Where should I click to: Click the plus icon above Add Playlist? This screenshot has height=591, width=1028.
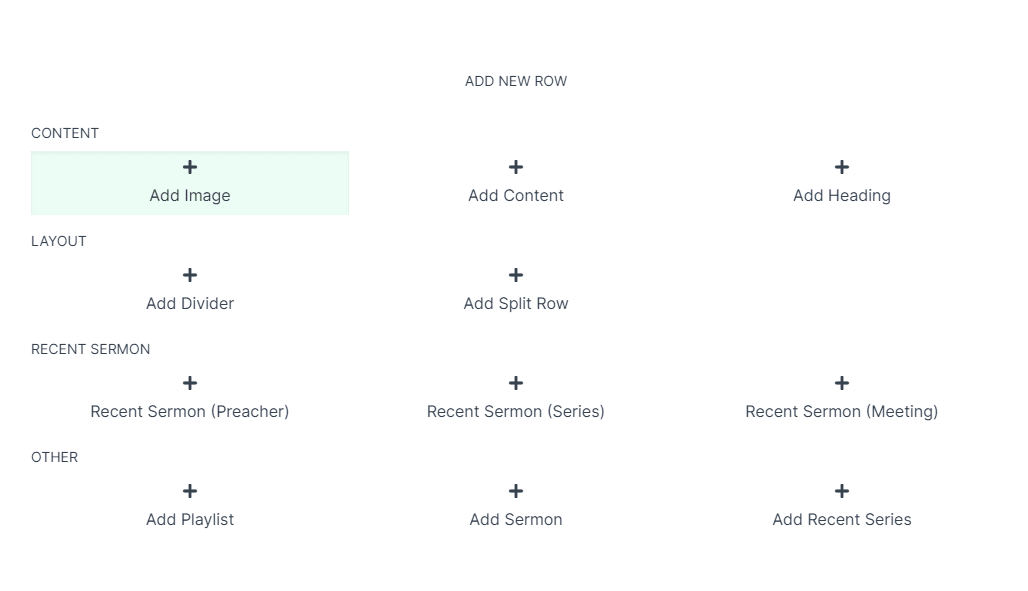pos(190,491)
